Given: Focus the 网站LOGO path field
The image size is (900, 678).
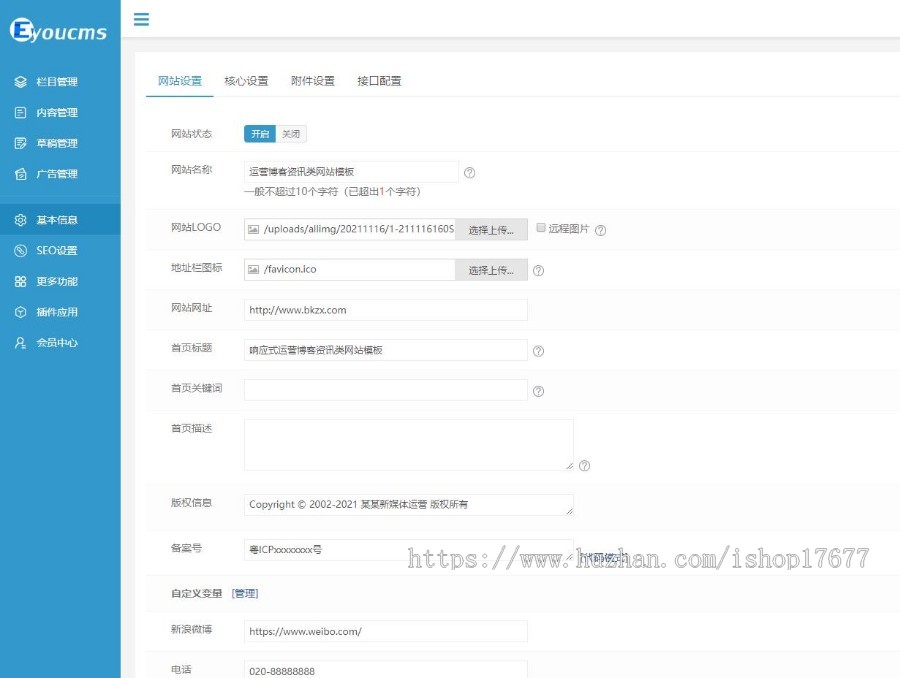Looking at the screenshot, I should click(350, 229).
